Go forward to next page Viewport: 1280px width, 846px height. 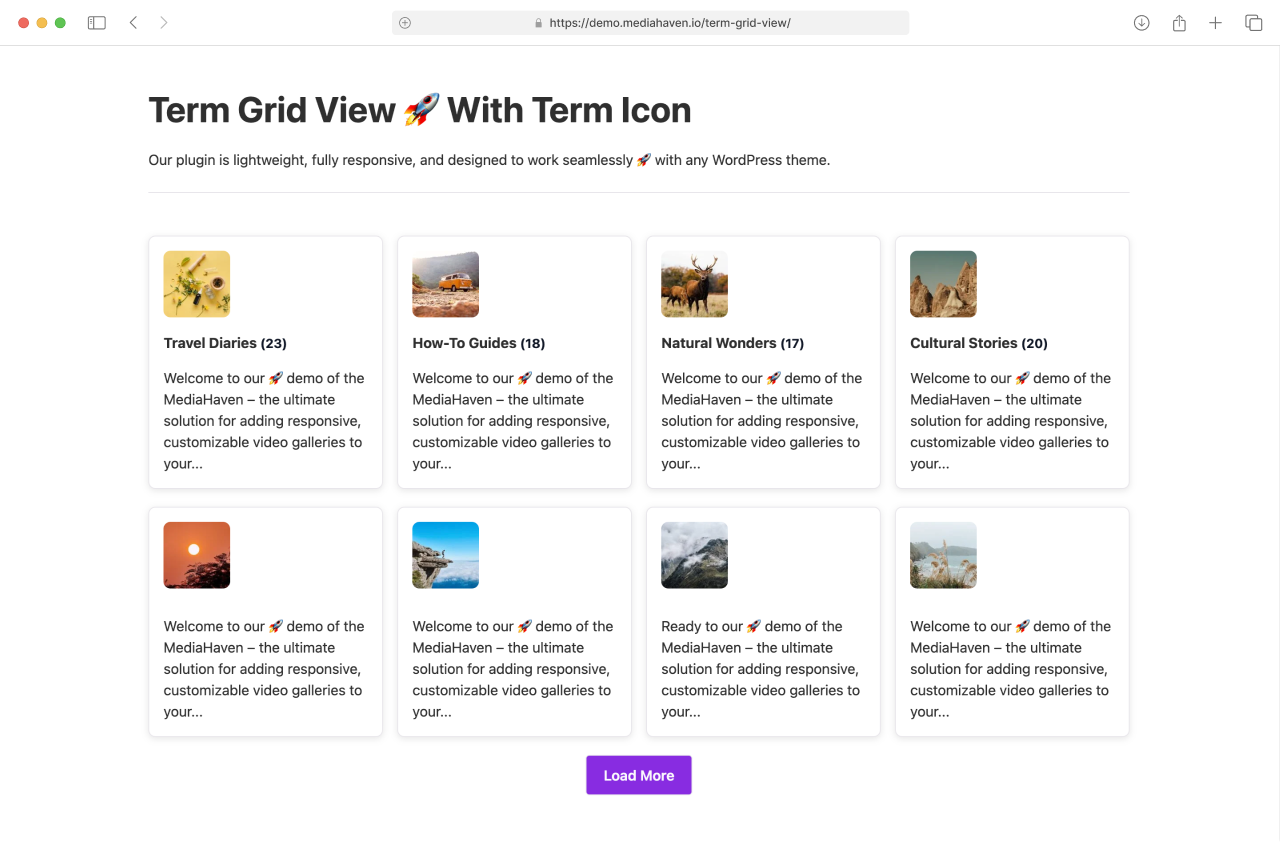[x=164, y=23]
